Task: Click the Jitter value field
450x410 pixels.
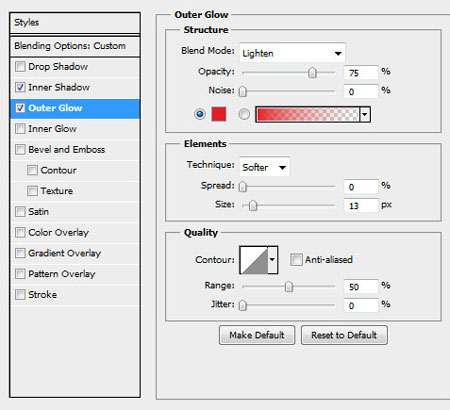Action: coord(361,306)
